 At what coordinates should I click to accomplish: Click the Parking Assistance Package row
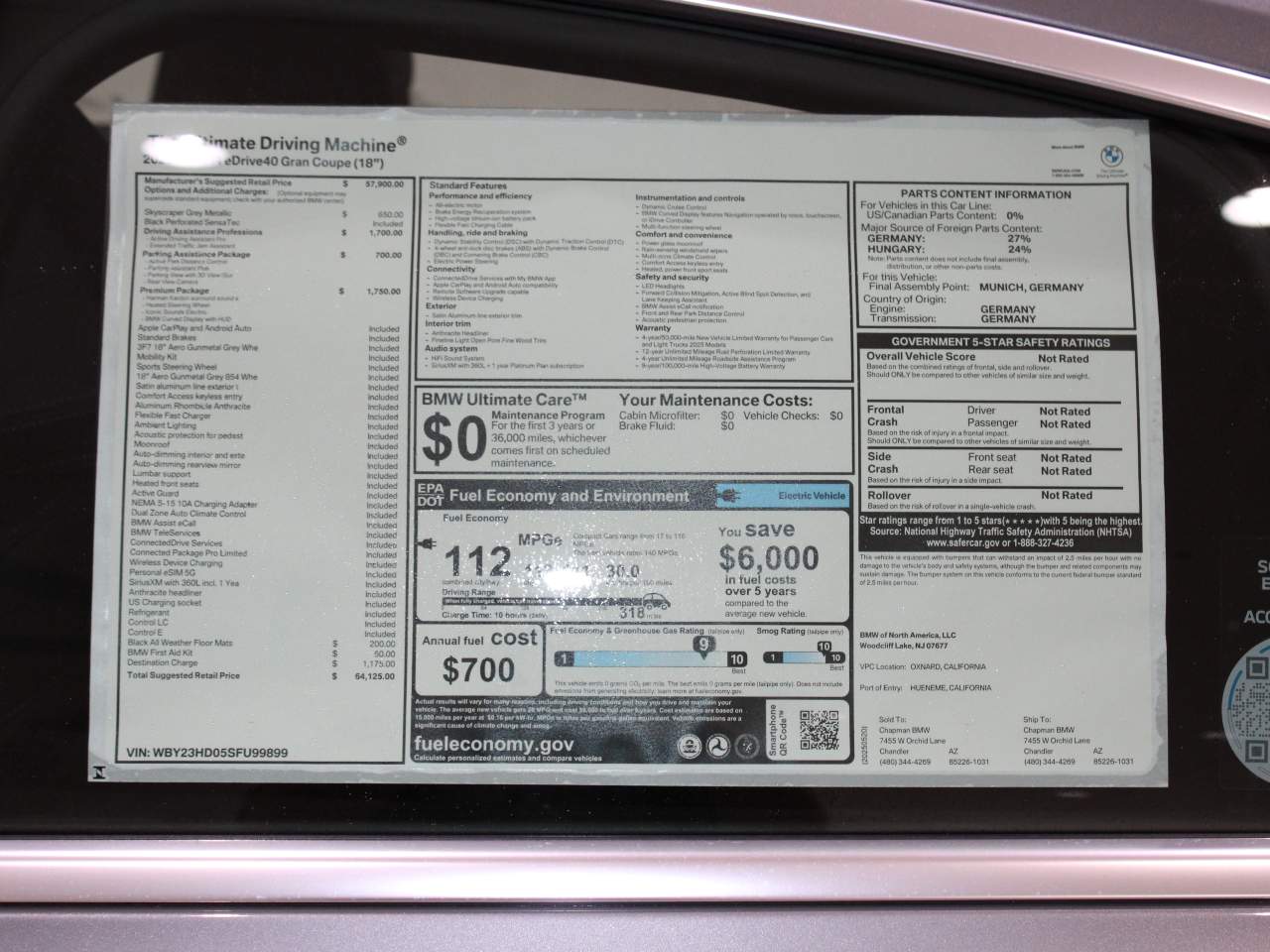(271, 254)
